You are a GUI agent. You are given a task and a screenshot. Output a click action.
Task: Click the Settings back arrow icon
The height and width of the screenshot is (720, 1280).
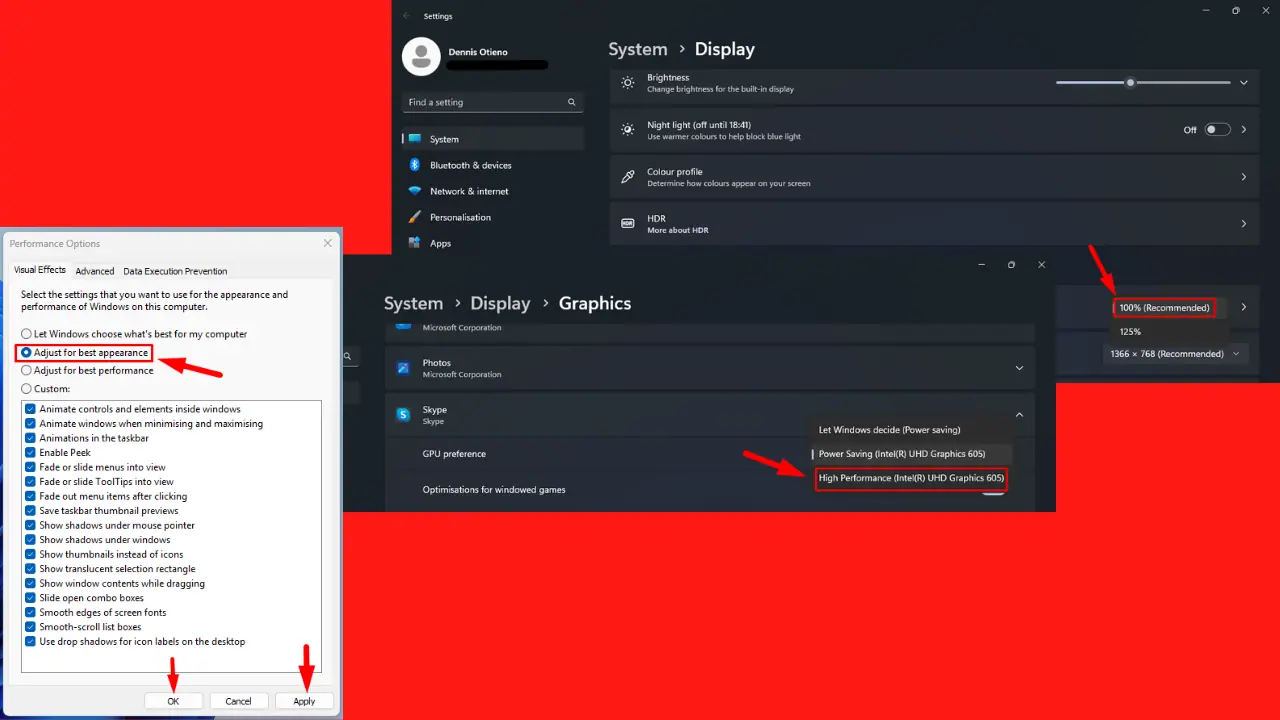click(x=406, y=16)
